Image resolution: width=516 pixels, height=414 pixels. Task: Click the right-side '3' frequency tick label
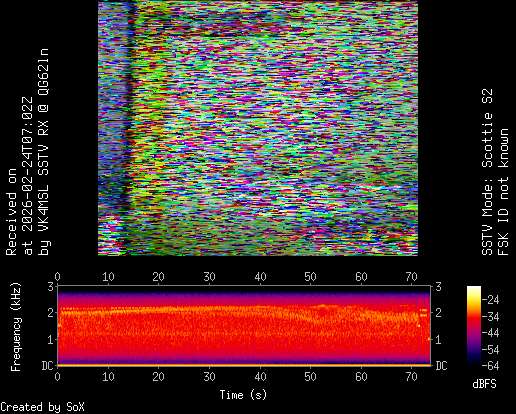[x=438, y=287]
